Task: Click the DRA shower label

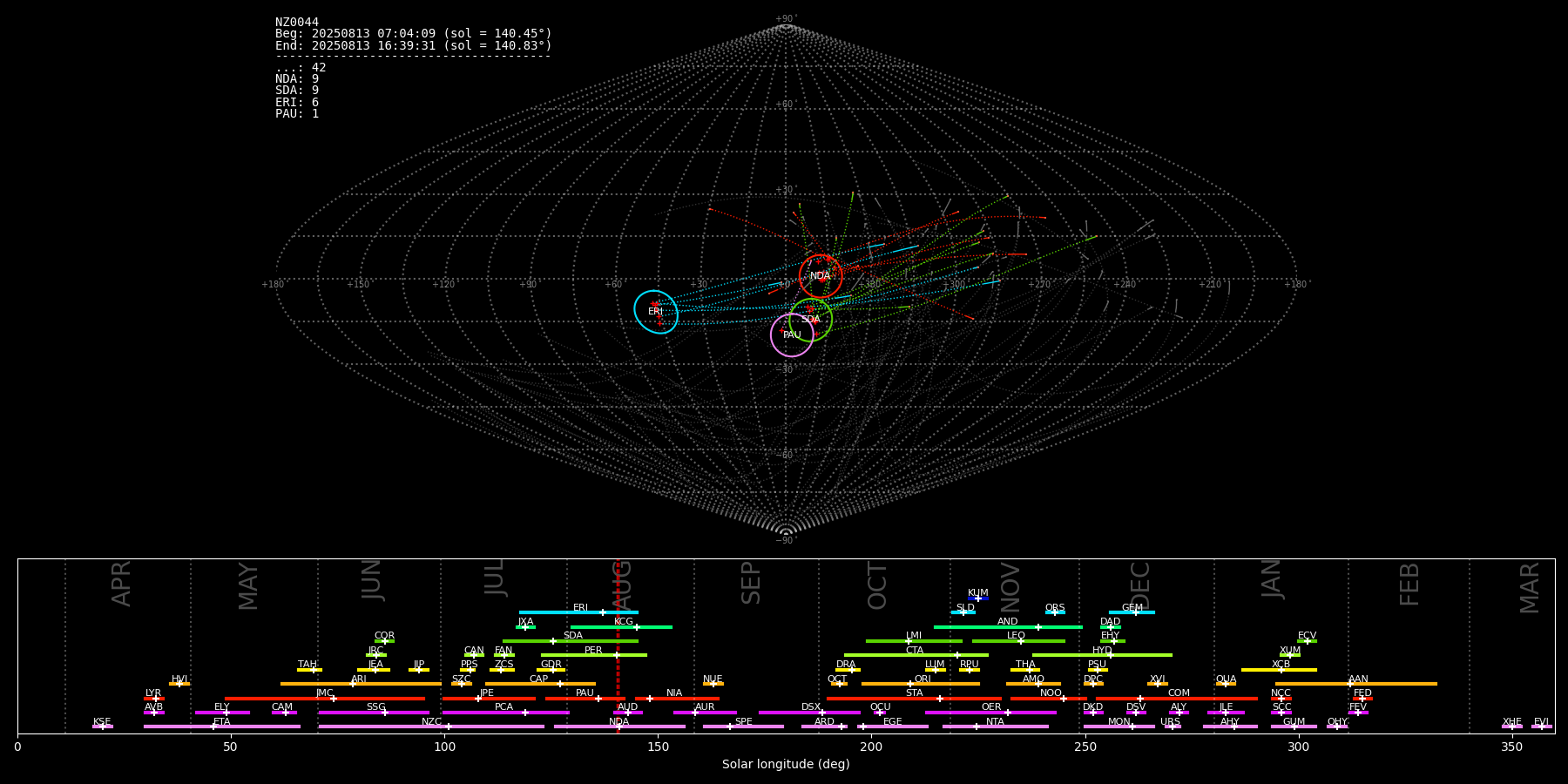Action: click(846, 665)
